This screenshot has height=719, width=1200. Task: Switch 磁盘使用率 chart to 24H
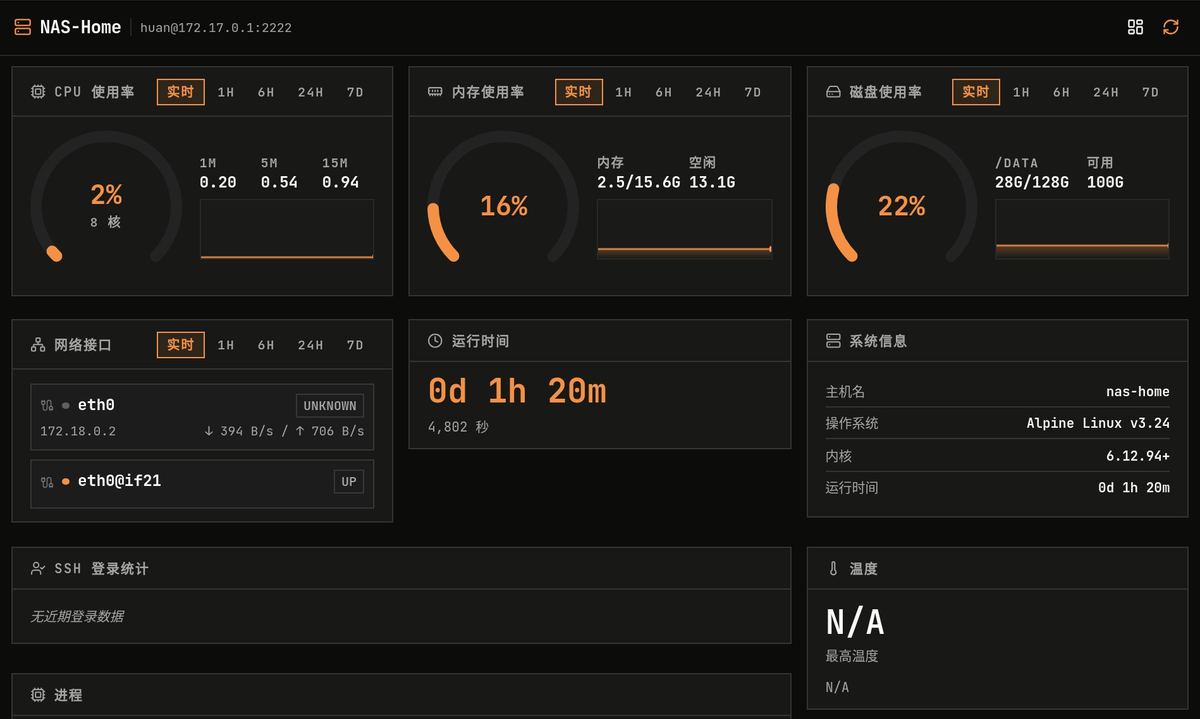(1106, 92)
